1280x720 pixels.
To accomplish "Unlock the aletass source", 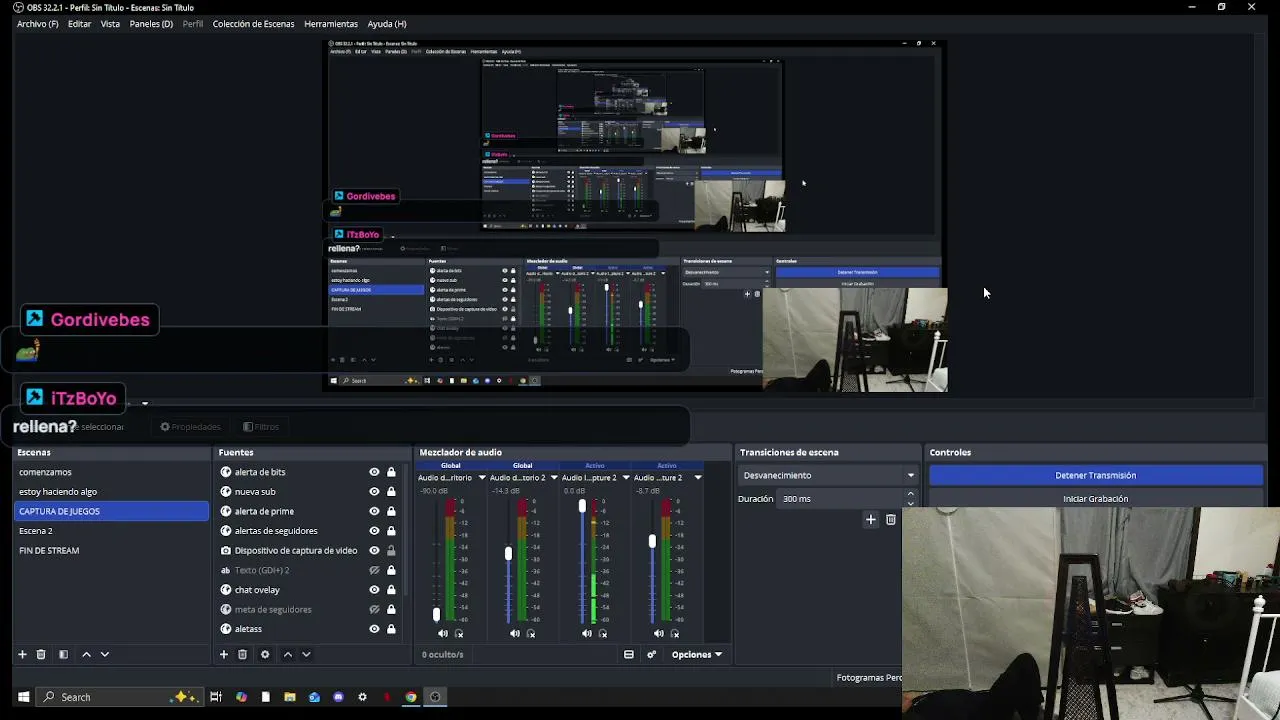I will 391,629.
